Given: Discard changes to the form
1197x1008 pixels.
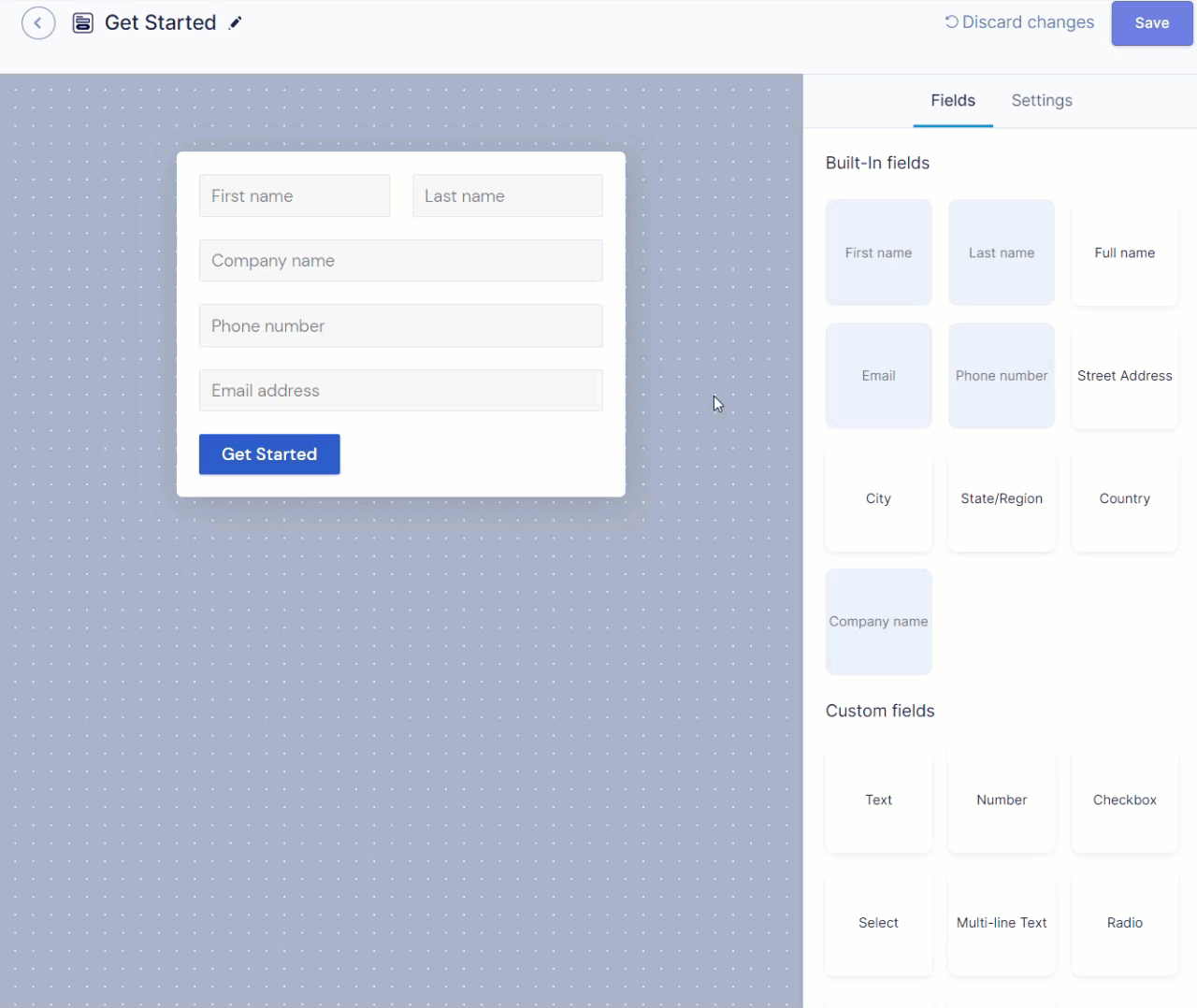Looking at the screenshot, I should pos(1019,22).
